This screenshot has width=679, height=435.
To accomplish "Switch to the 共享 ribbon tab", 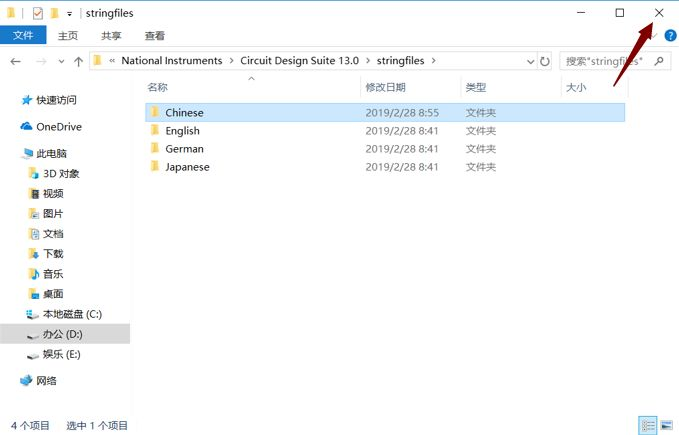I will (111, 35).
